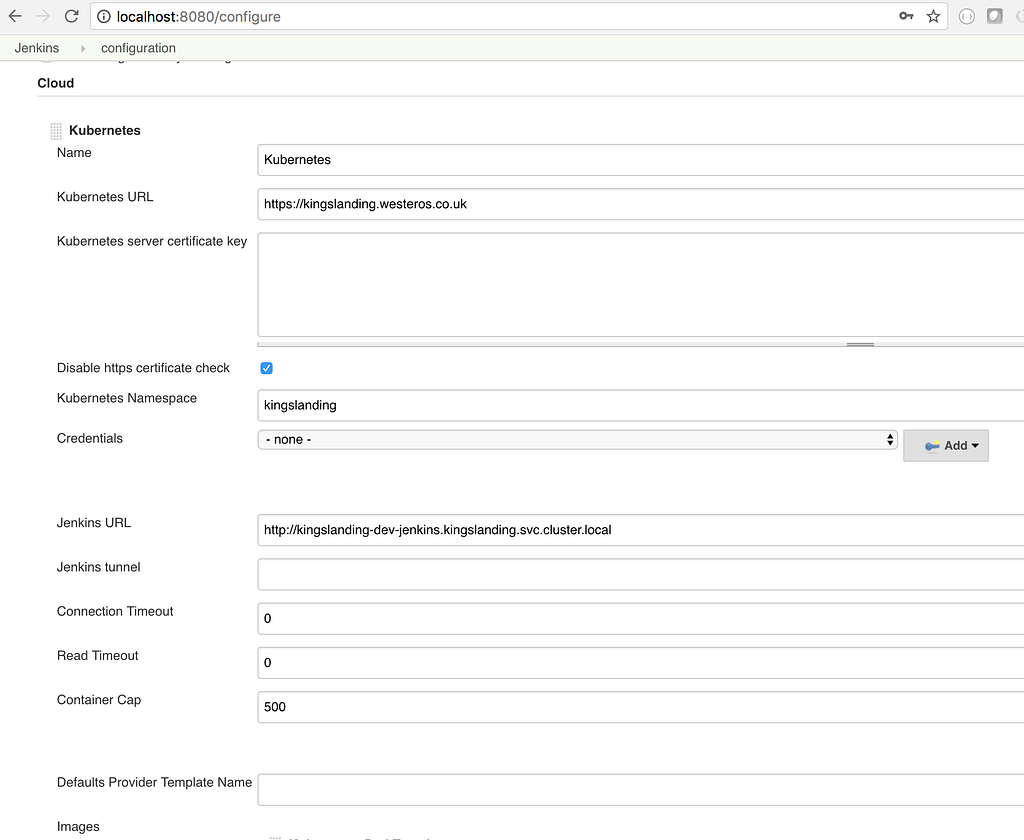Image resolution: width=1024 pixels, height=840 pixels.
Task: Click the Disable https certificate check label
Action: pyautogui.click(x=143, y=368)
